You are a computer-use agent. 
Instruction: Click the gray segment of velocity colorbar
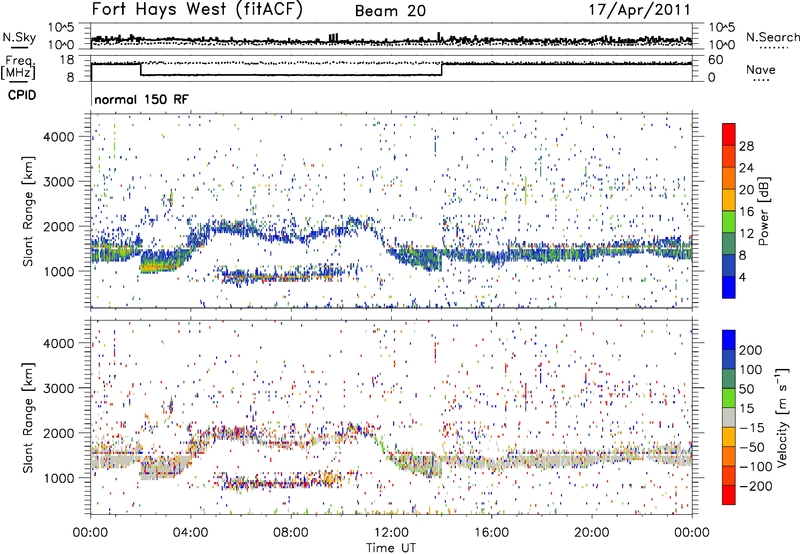729,417
